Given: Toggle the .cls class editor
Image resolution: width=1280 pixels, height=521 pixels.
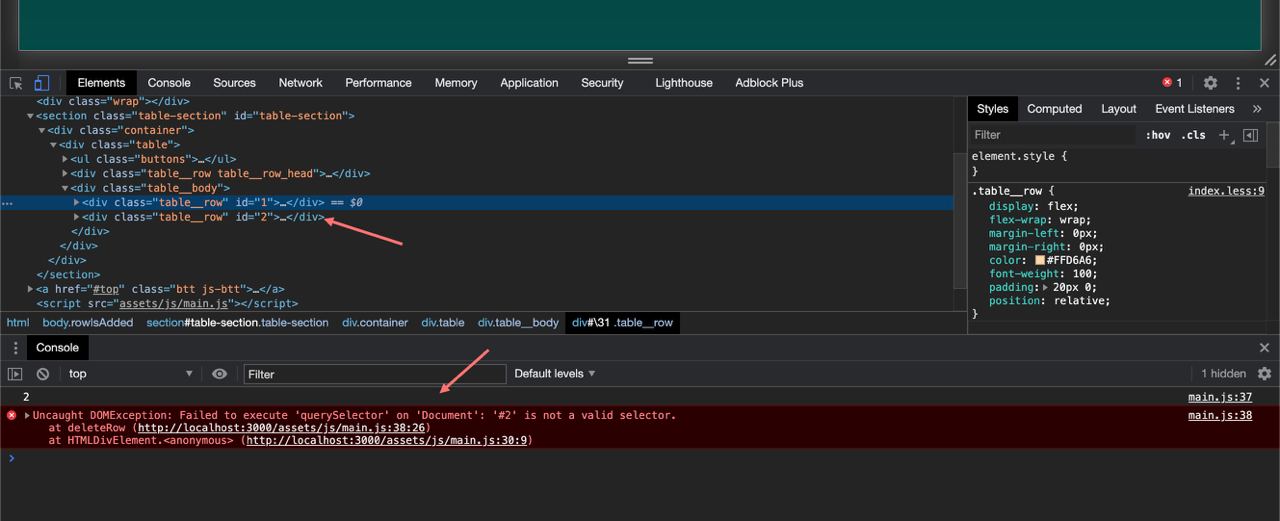Looking at the screenshot, I should [1194, 135].
